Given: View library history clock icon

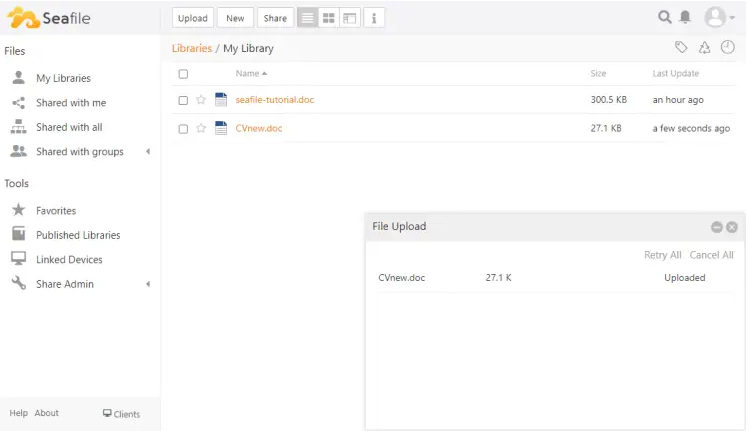Looking at the screenshot, I should tap(727, 47).
